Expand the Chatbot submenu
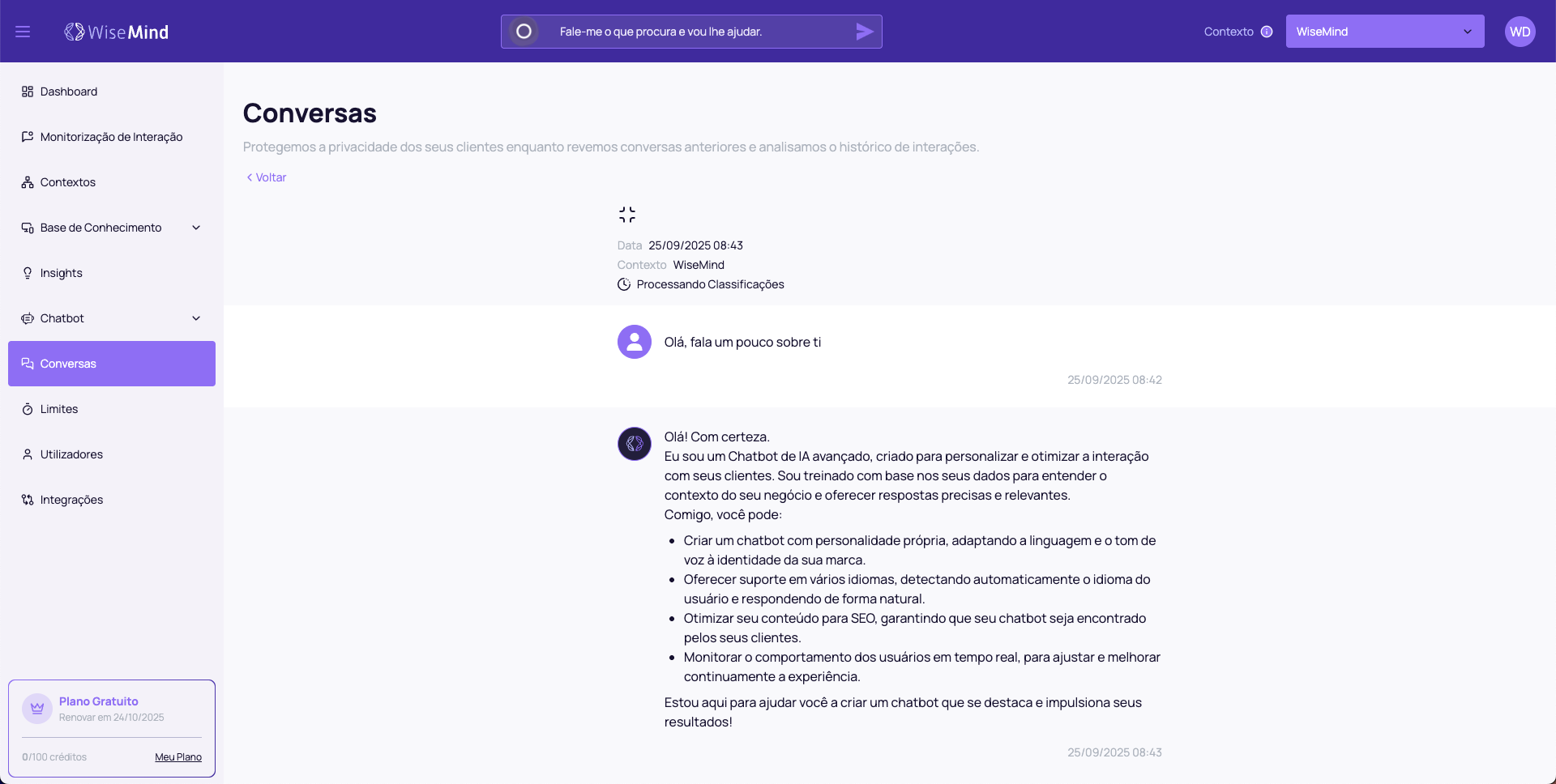 click(x=196, y=318)
